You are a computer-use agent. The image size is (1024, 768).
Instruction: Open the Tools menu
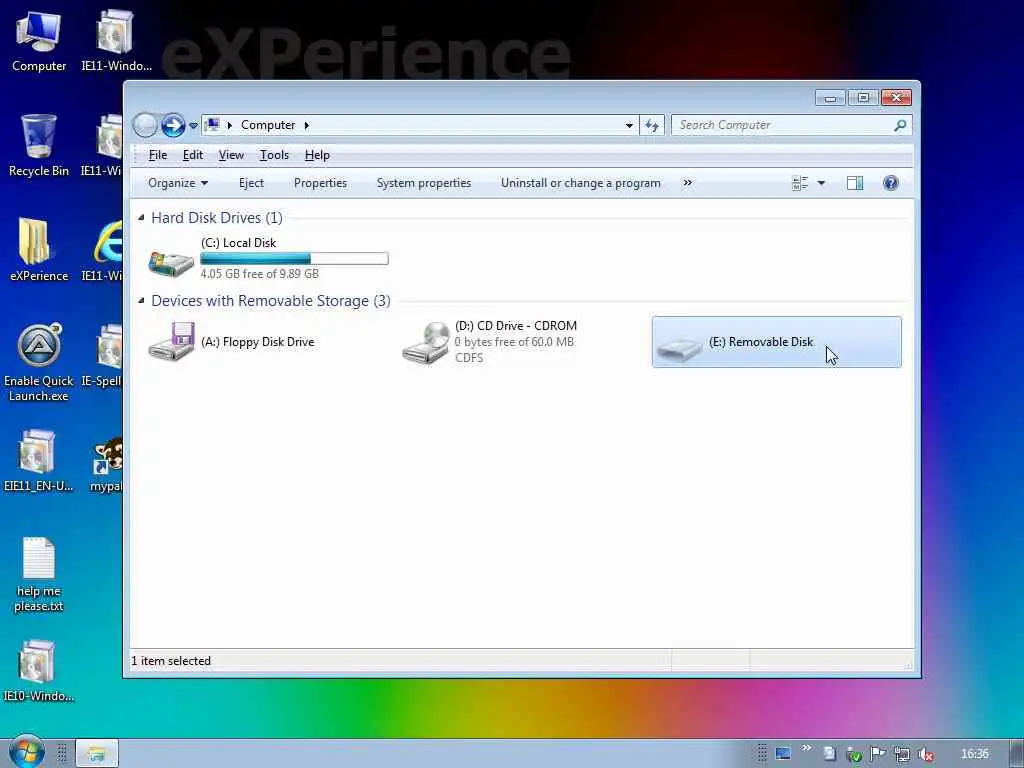click(274, 155)
